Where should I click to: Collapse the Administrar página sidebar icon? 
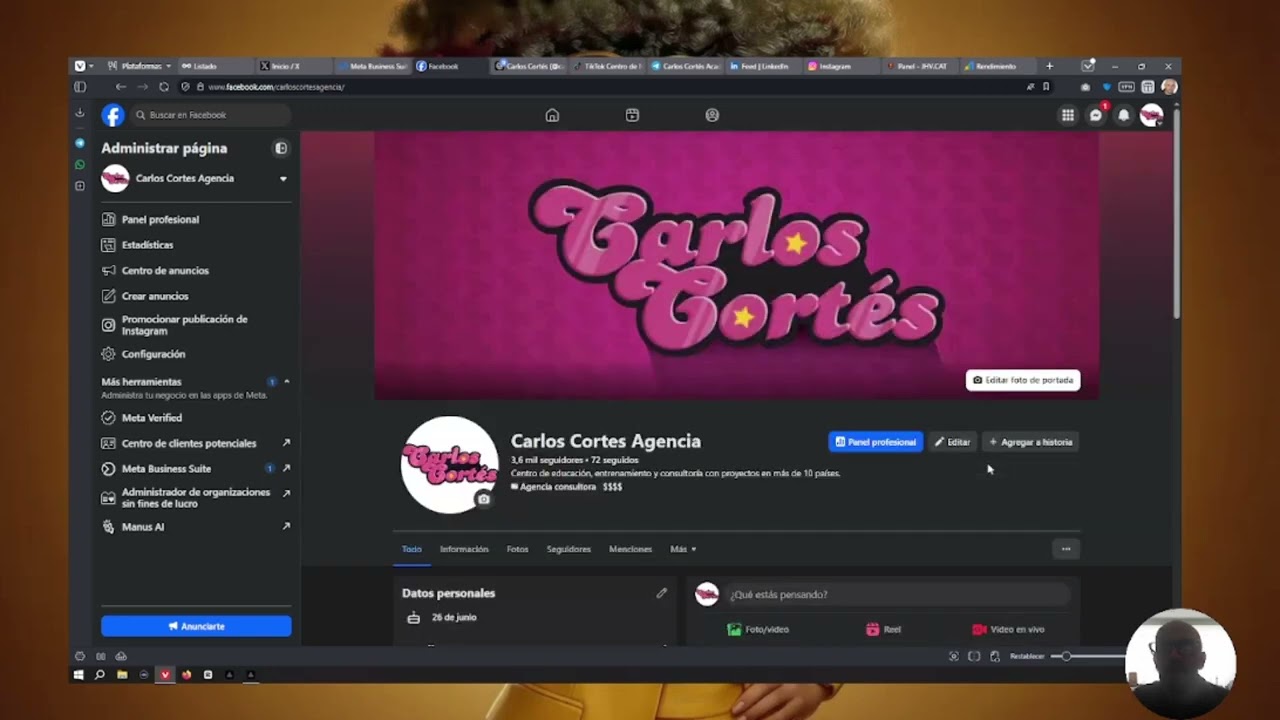pyautogui.click(x=281, y=148)
